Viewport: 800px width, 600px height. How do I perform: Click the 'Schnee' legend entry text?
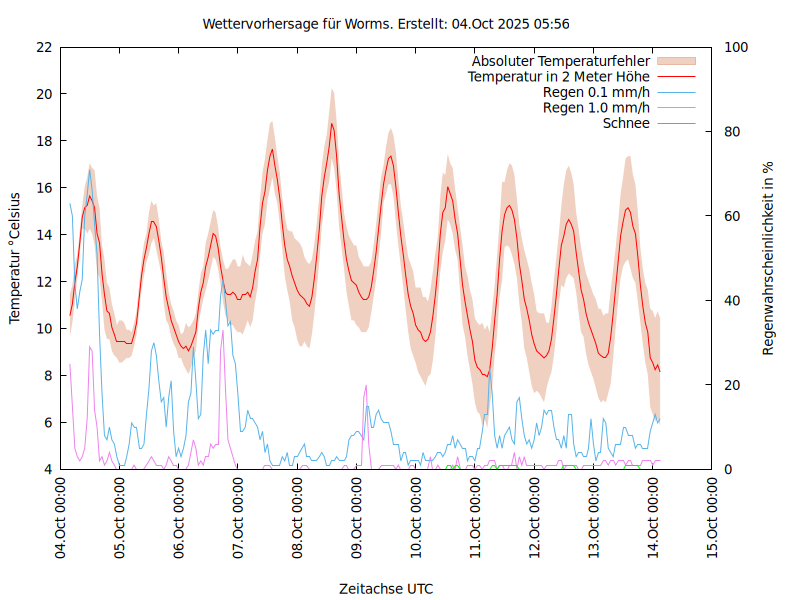626,123
